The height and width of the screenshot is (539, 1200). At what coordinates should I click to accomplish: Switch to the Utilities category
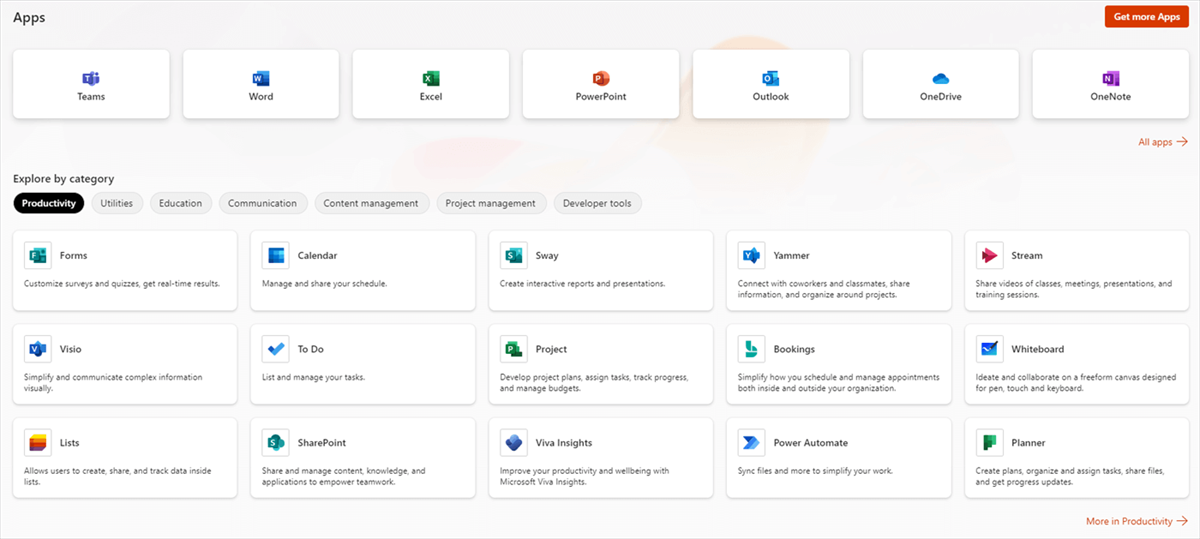click(117, 203)
